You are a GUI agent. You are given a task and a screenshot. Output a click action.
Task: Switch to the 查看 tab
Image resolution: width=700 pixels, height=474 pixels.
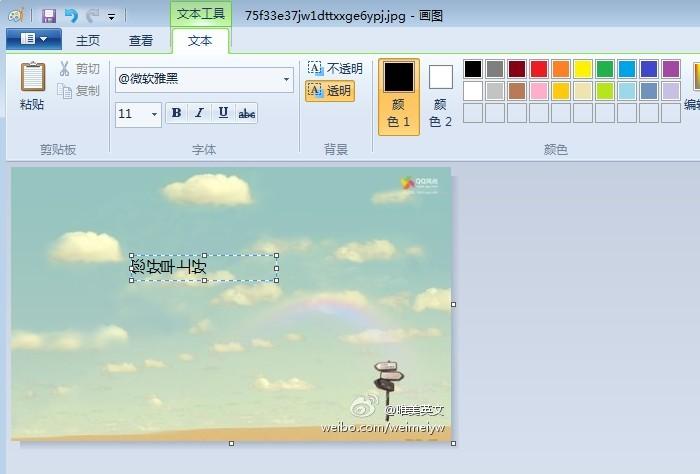point(141,40)
